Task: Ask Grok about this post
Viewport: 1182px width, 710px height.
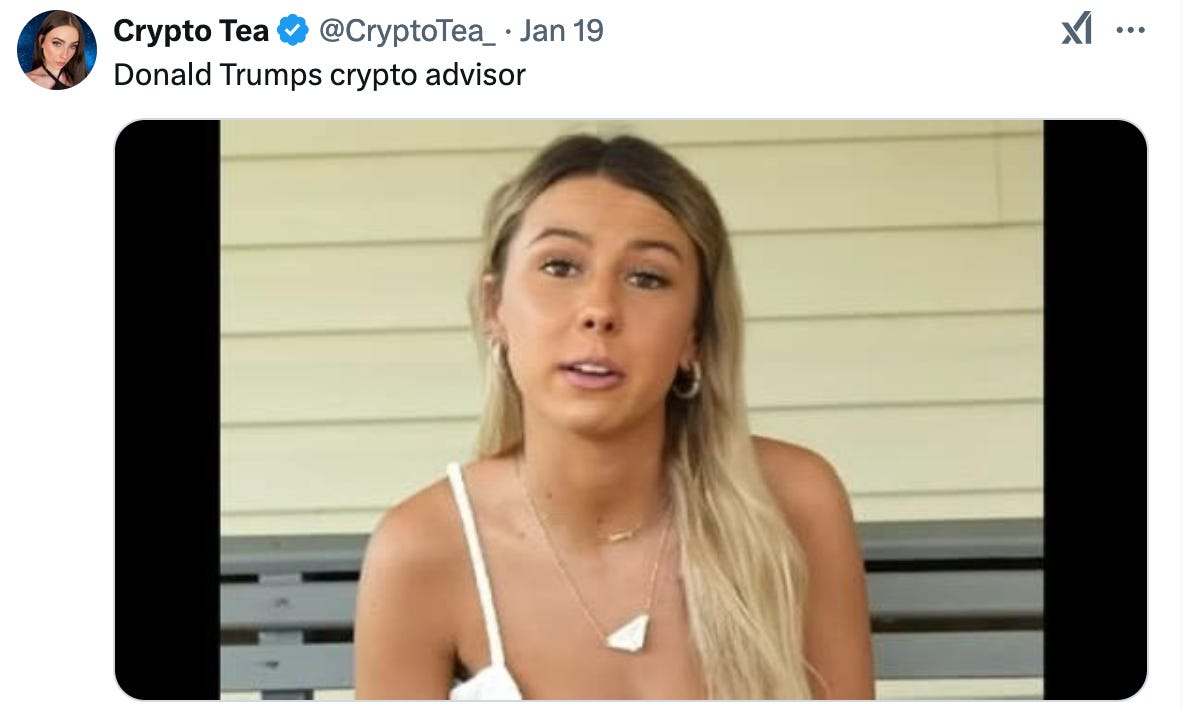Action: click(1076, 30)
